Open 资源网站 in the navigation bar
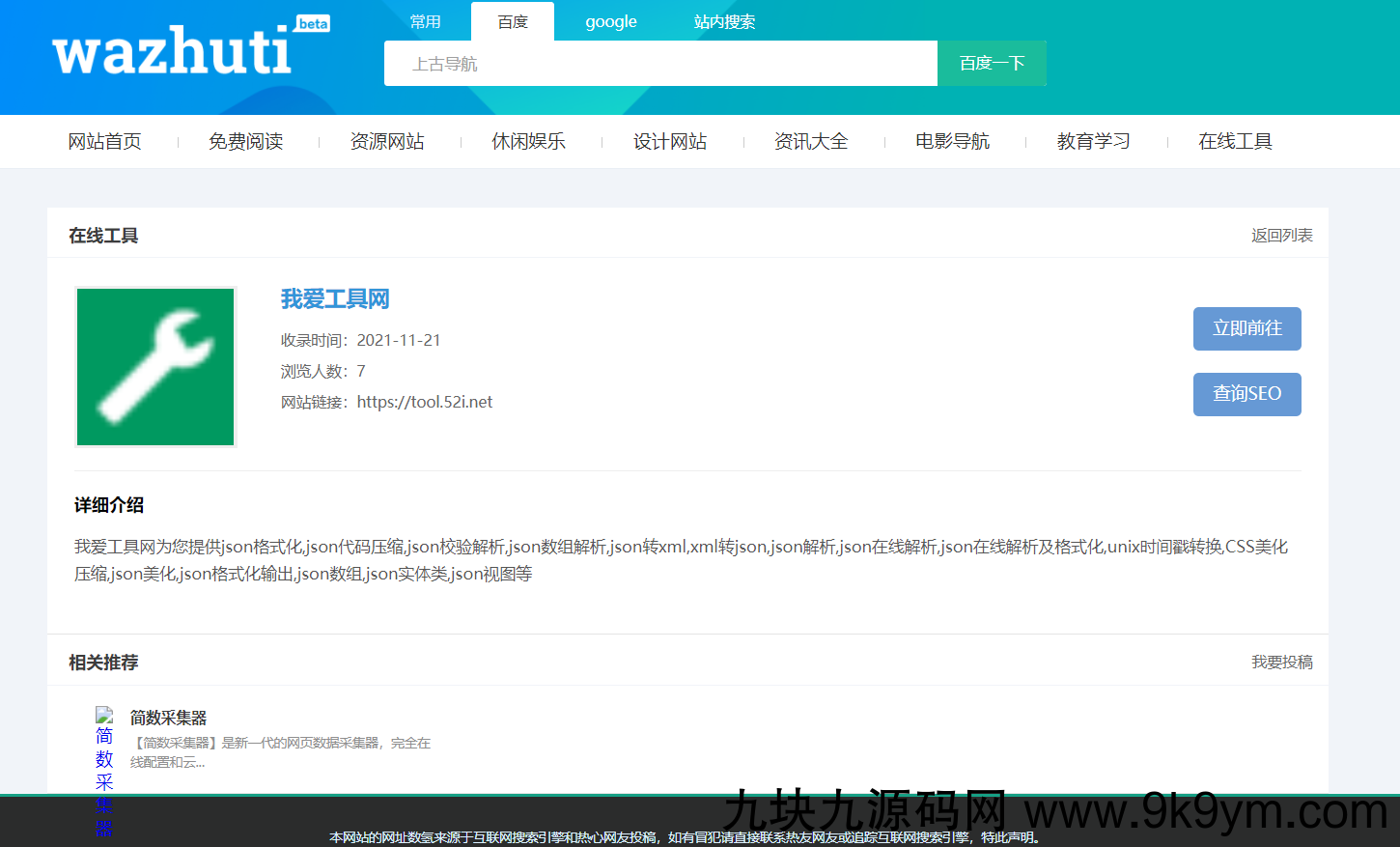The width and height of the screenshot is (1400, 847). coord(387,141)
